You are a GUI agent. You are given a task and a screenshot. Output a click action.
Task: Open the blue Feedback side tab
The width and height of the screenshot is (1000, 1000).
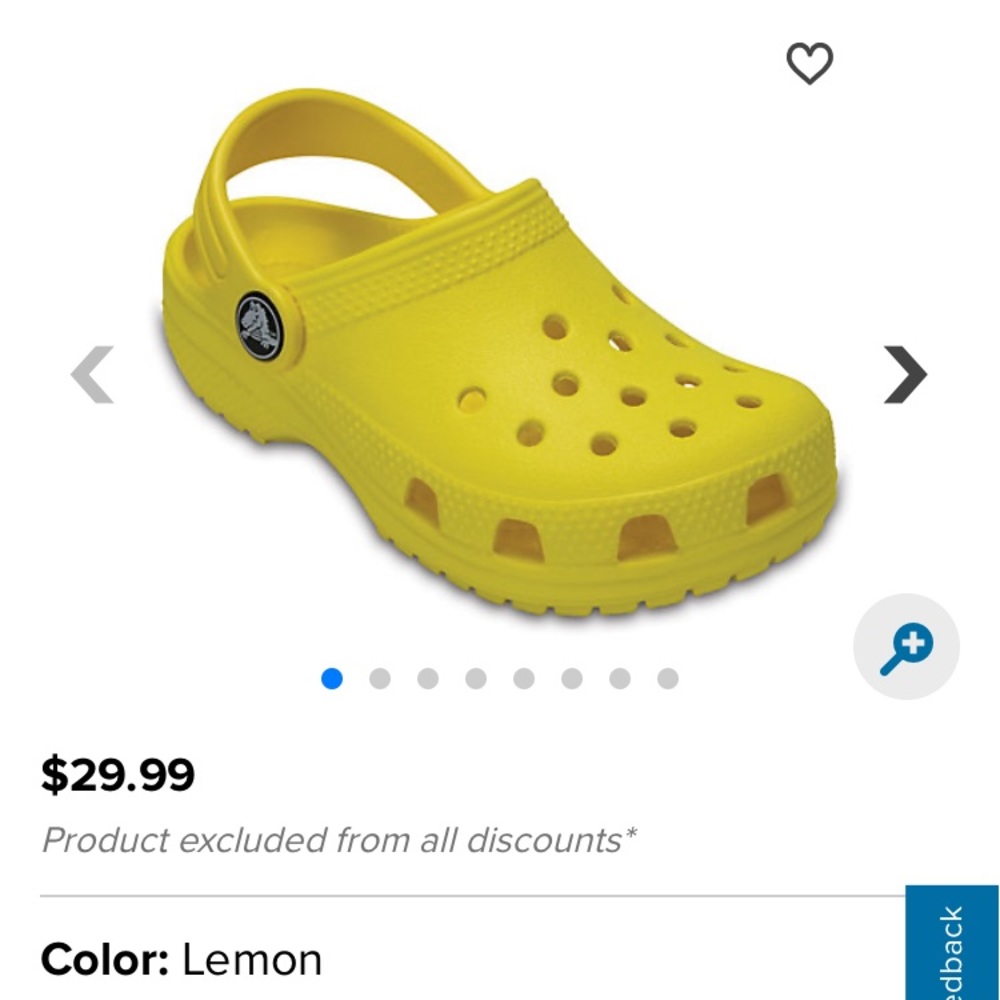pos(952,943)
